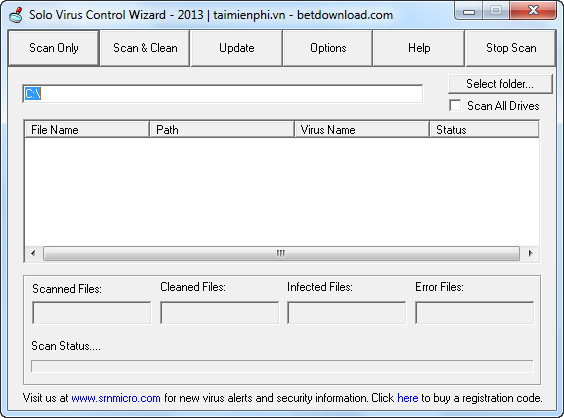Screen dimensions: 564x418
Task: Click the 'Scan Status....' label
Action: tap(66, 346)
